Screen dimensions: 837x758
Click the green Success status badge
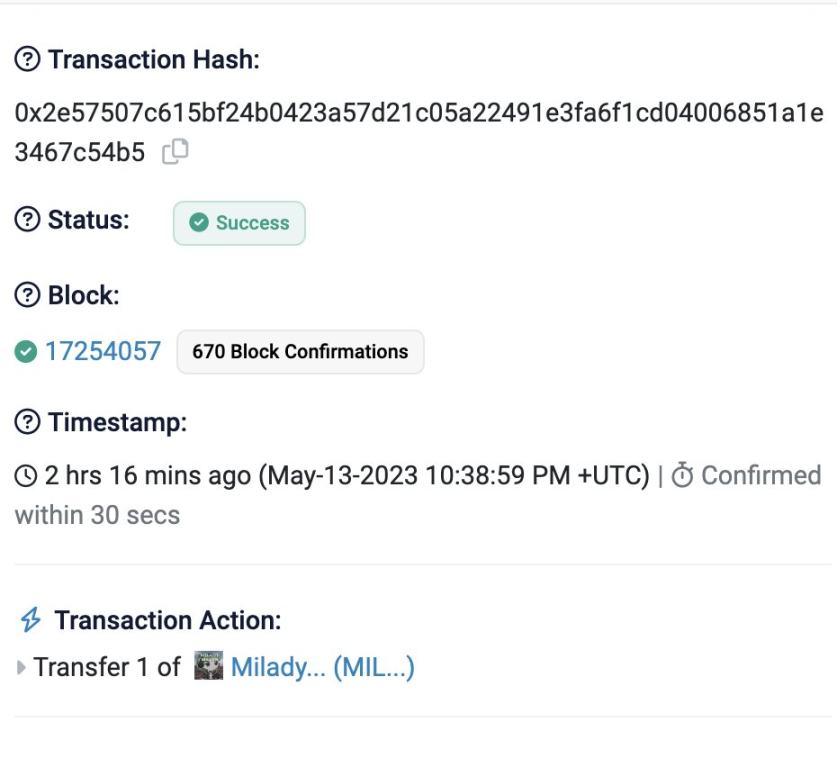point(240,223)
